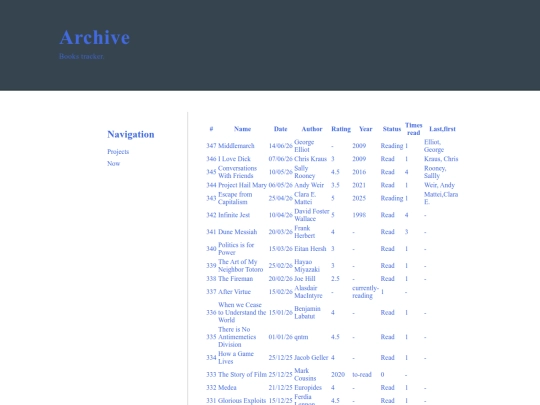Click author Sally Rooney cell
Image resolution: width=540 pixels, height=405 pixels.
pos(304,172)
